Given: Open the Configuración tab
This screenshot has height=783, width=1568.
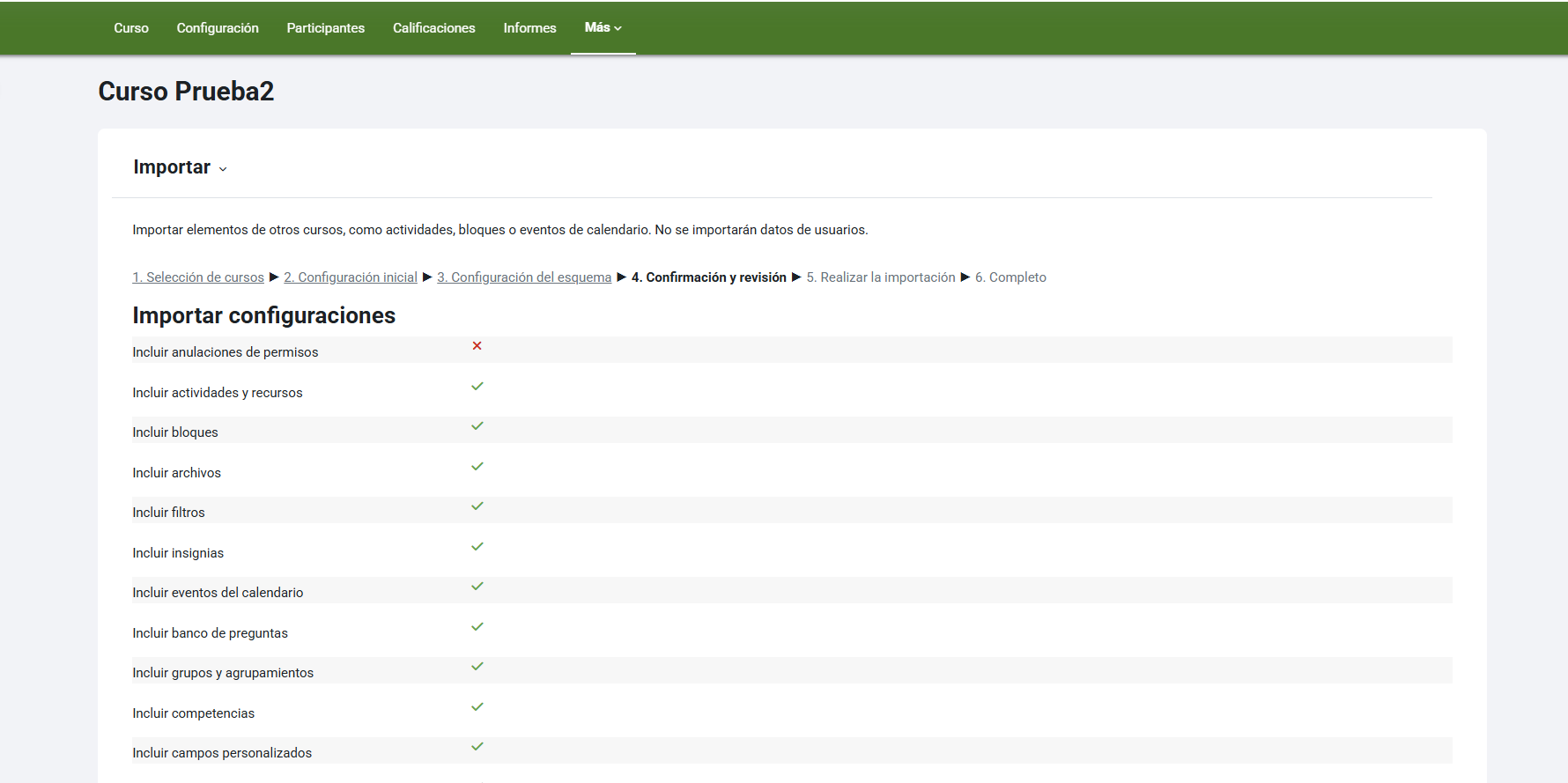Looking at the screenshot, I should click(218, 28).
